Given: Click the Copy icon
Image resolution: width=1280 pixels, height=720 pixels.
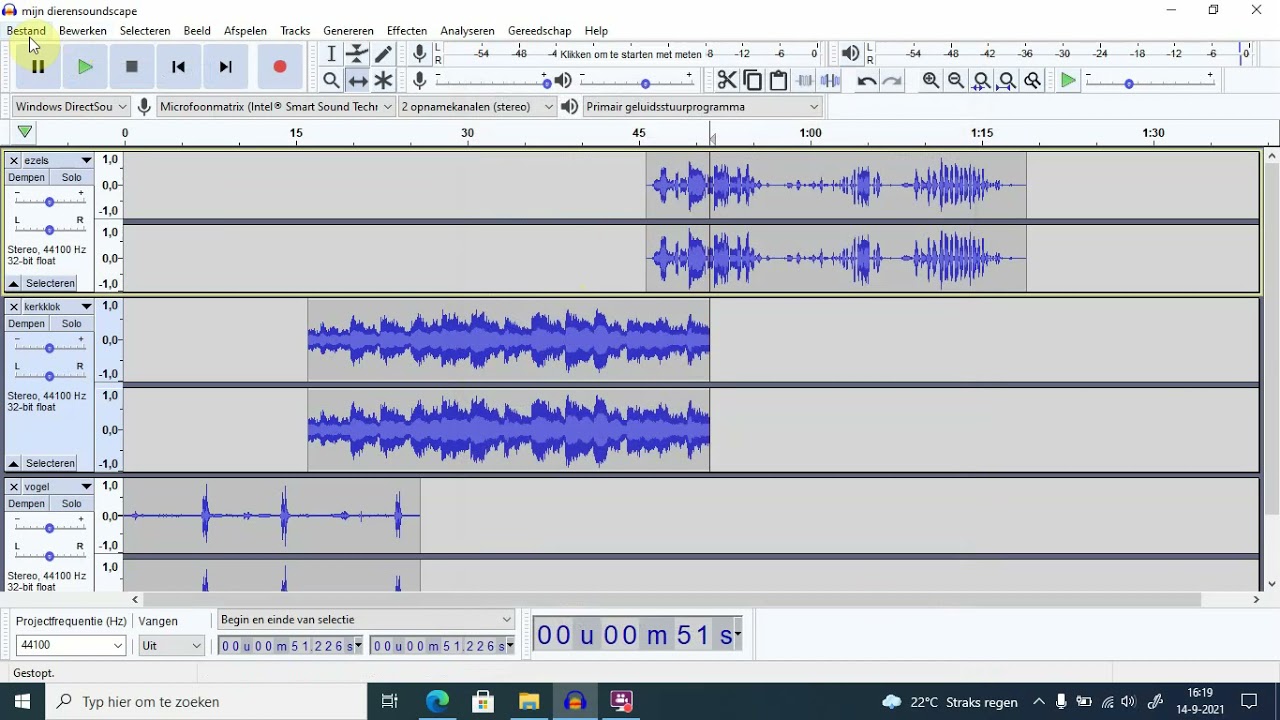Looking at the screenshot, I should click(753, 80).
